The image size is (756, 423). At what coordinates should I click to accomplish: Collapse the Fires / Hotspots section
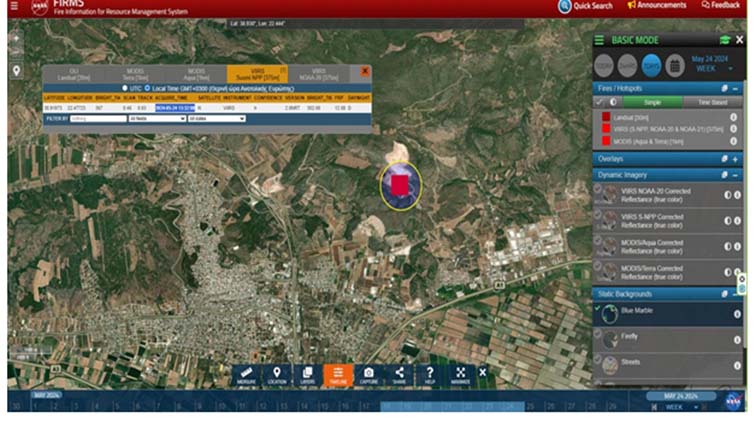pos(735,89)
